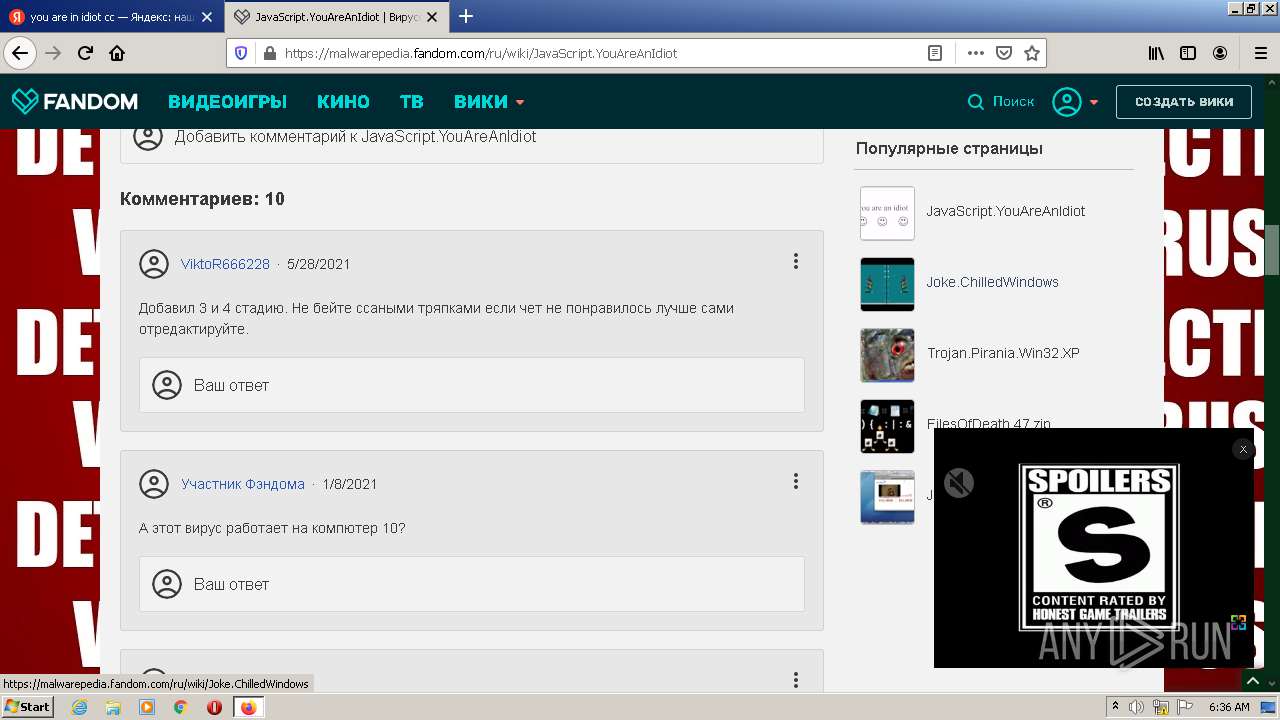
Task: Open ТВ navigation item
Action: tap(411, 102)
